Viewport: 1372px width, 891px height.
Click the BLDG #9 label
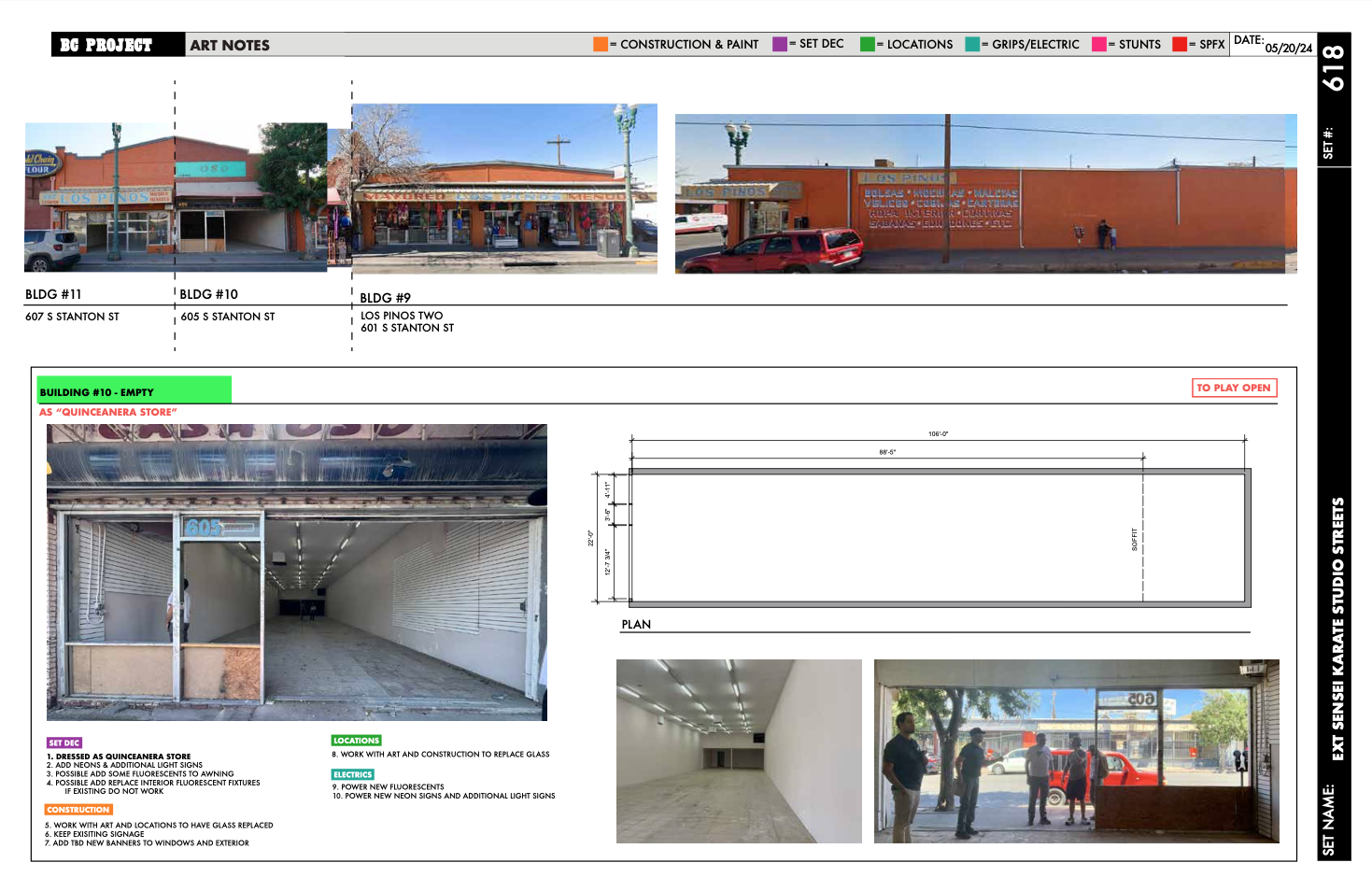[x=385, y=298]
